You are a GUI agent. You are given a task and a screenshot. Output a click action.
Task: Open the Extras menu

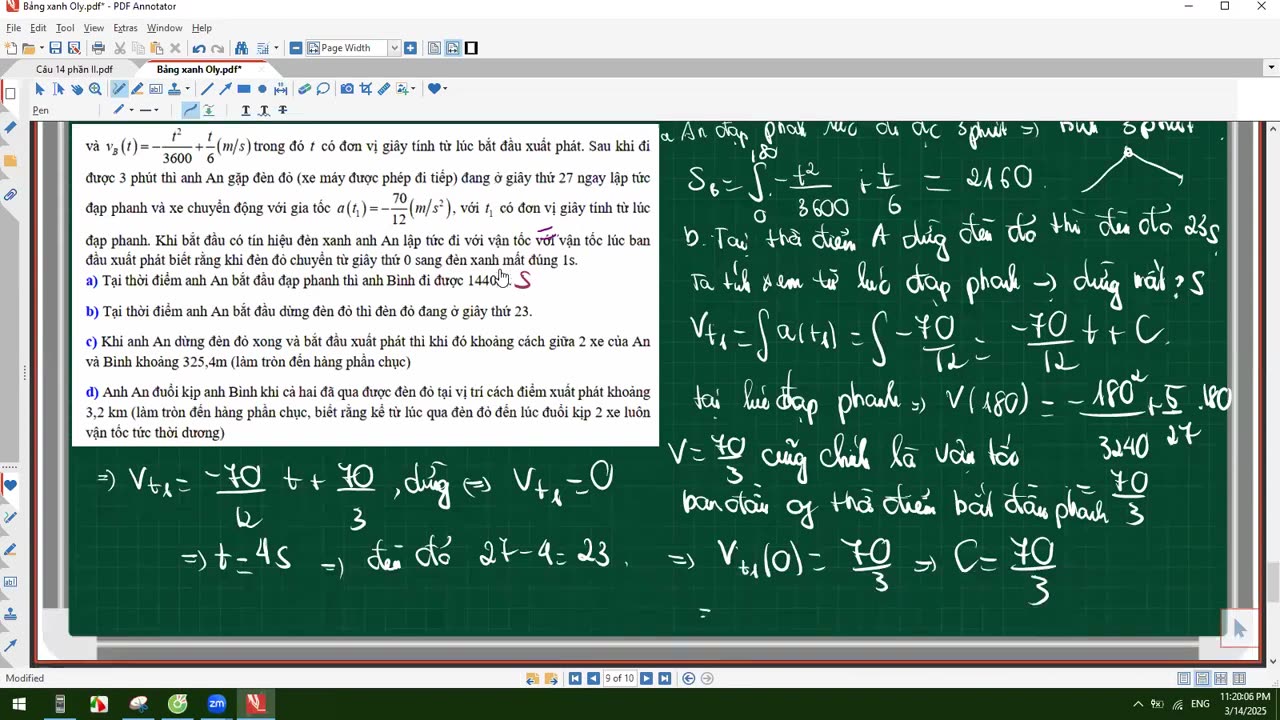coord(126,28)
